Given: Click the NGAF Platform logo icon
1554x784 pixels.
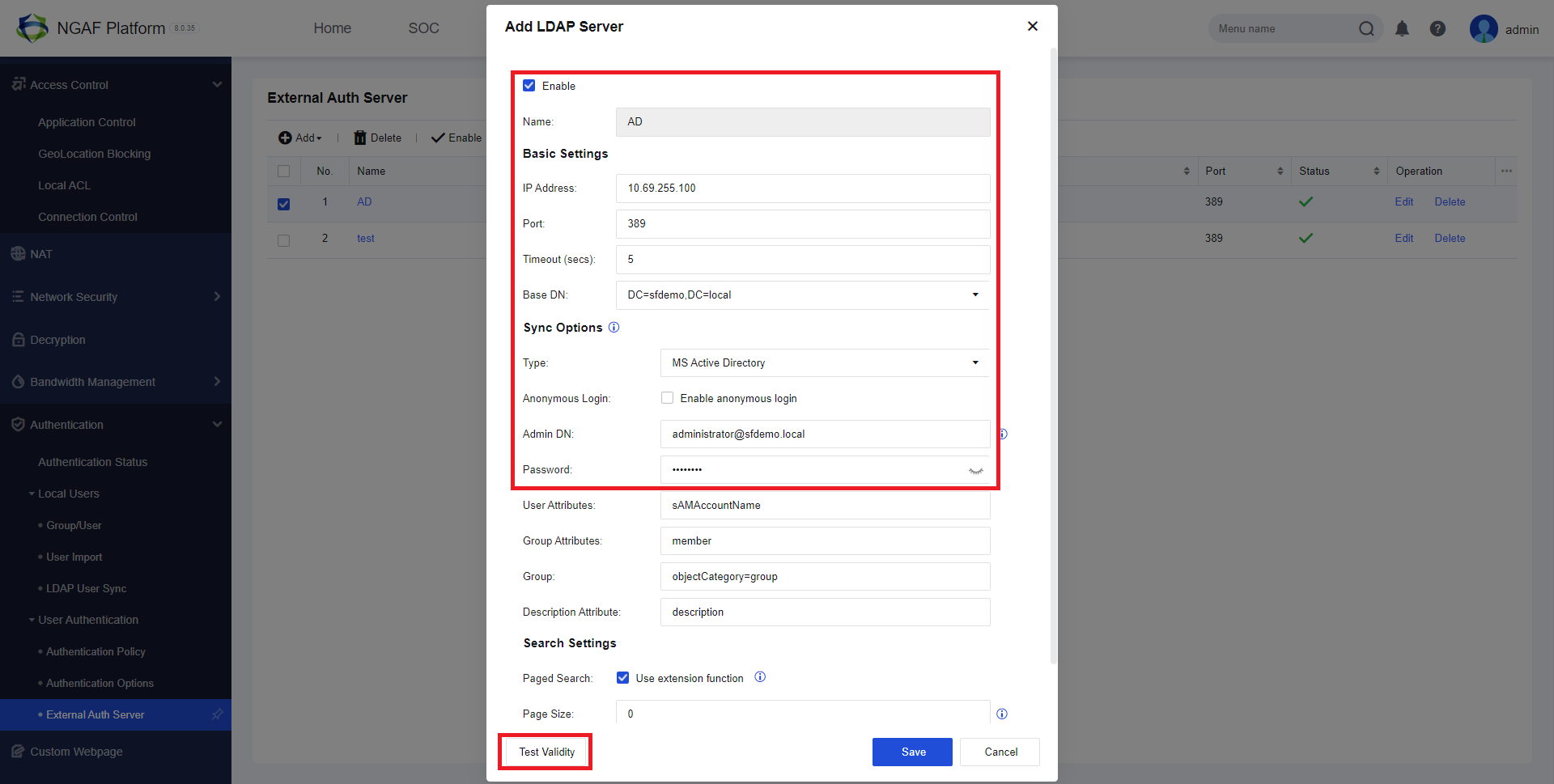Looking at the screenshot, I should (x=32, y=28).
